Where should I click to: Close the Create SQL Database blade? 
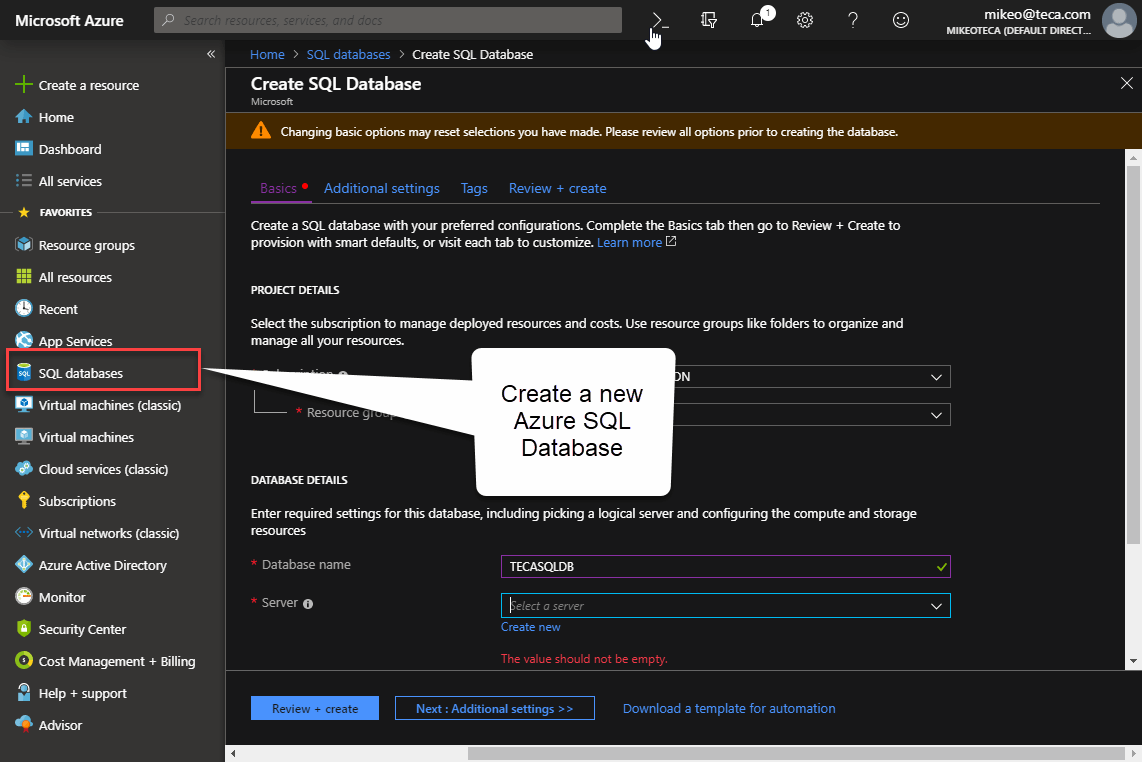point(1127,83)
